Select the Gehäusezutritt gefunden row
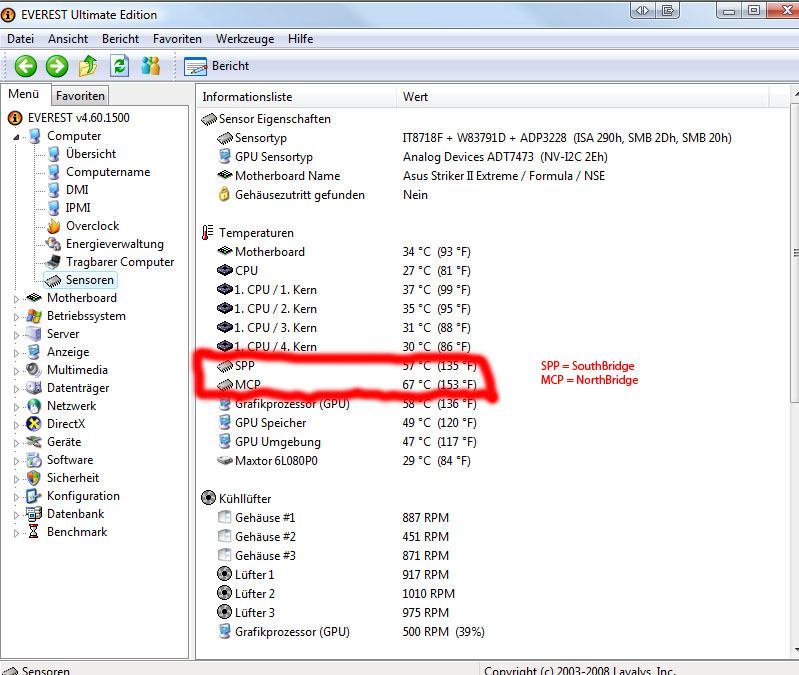799x675 pixels. tap(323, 195)
